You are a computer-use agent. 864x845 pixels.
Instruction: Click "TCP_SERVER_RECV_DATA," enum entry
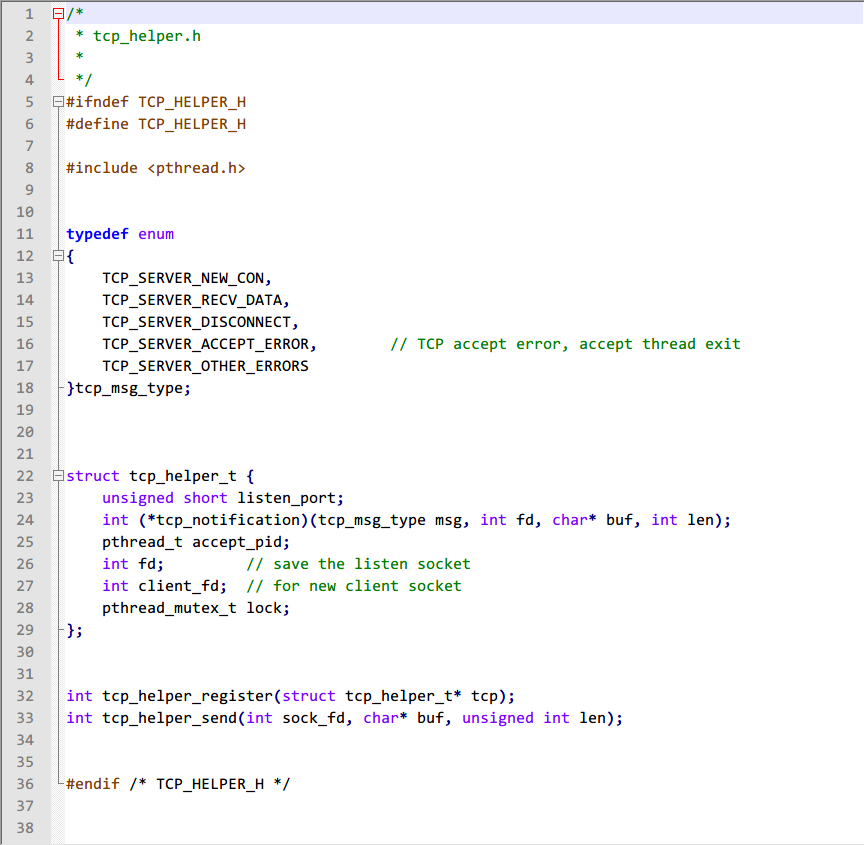tap(196, 301)
